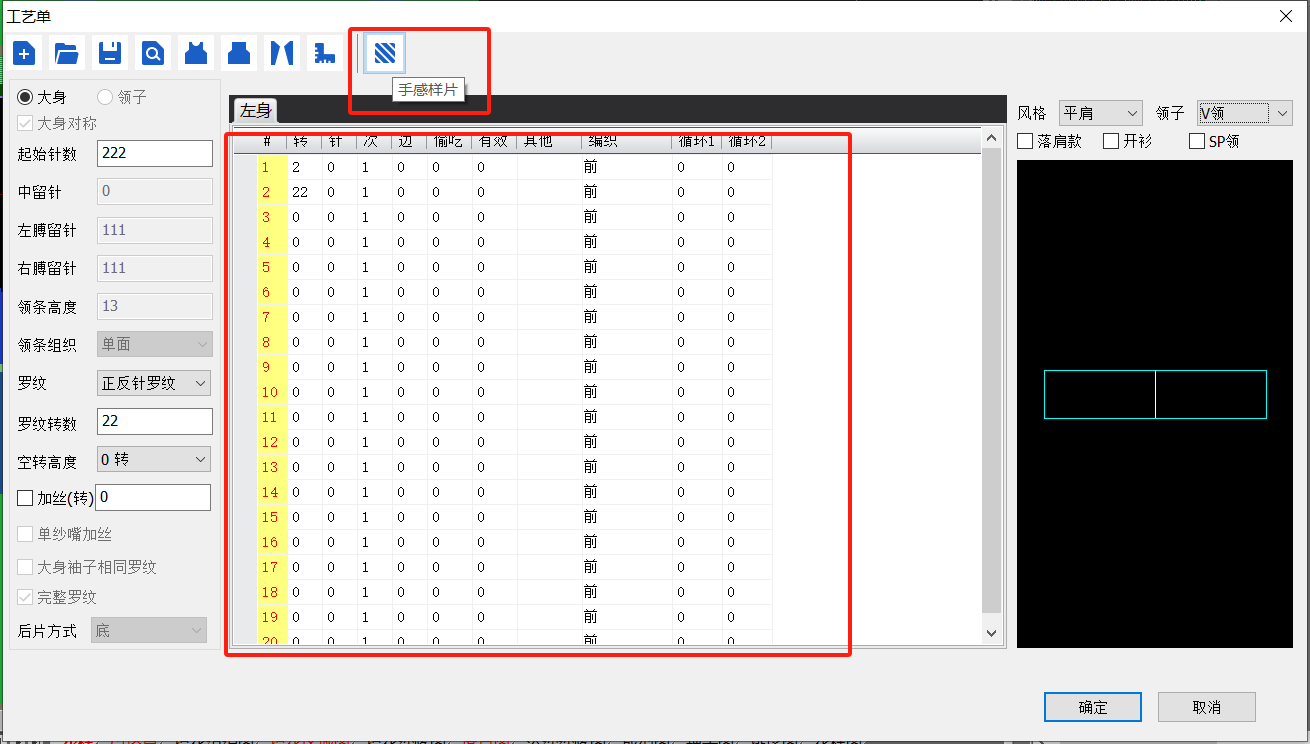Viewport: 1310px width, 744px height.
Task: Toggle the 大身对称 checkbox
Action: [25, 123]
